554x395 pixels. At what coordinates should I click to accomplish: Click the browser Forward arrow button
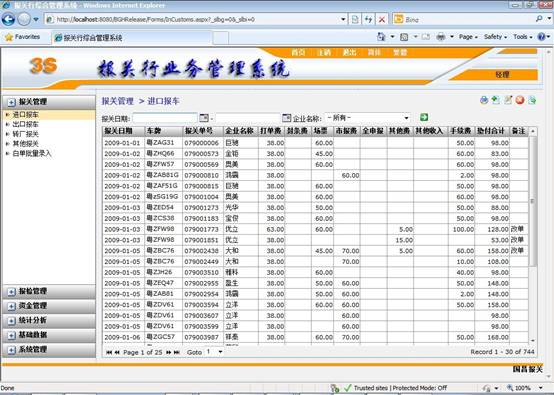click(24, 19)
